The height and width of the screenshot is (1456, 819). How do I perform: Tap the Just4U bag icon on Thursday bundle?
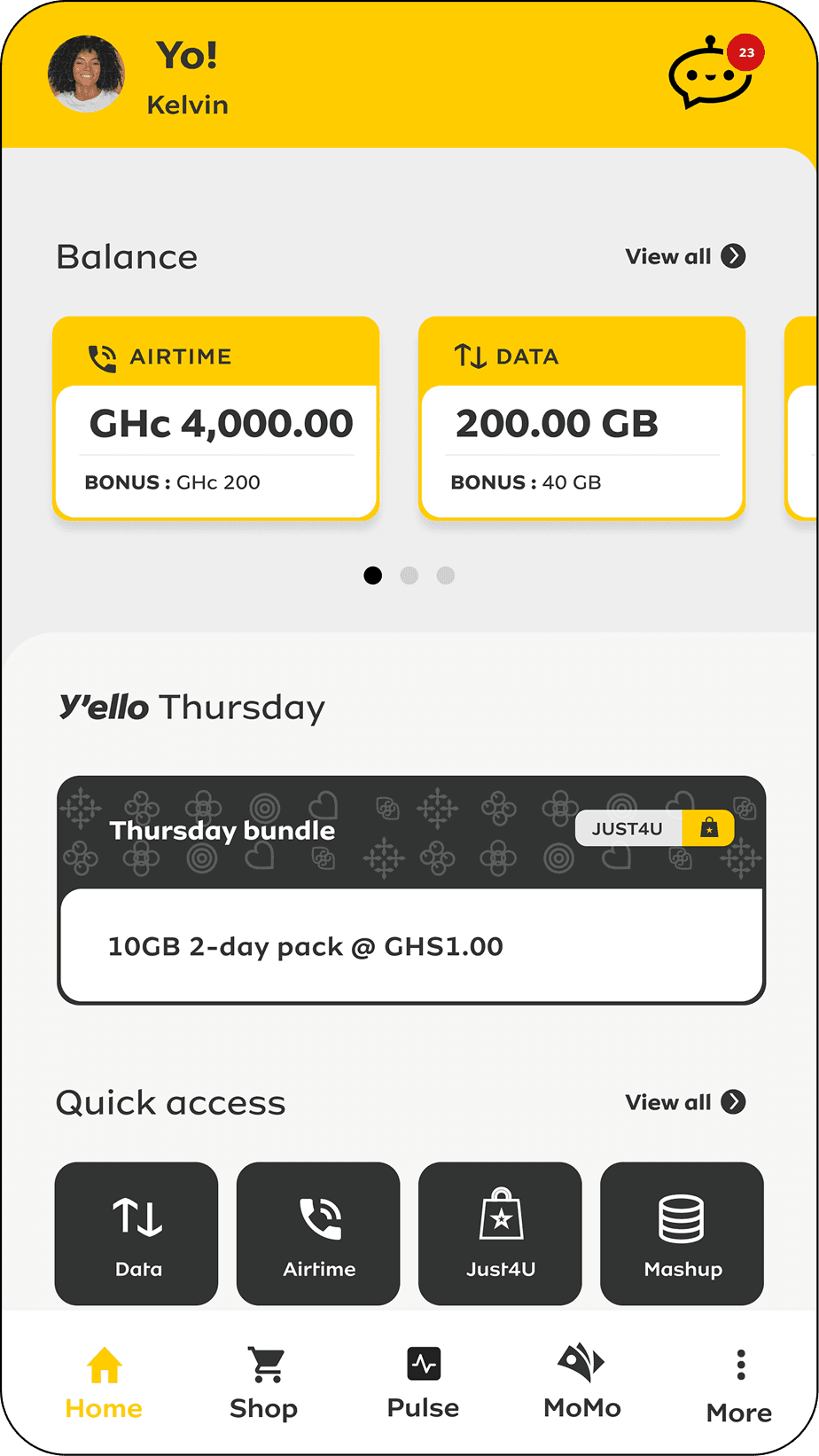708,828
